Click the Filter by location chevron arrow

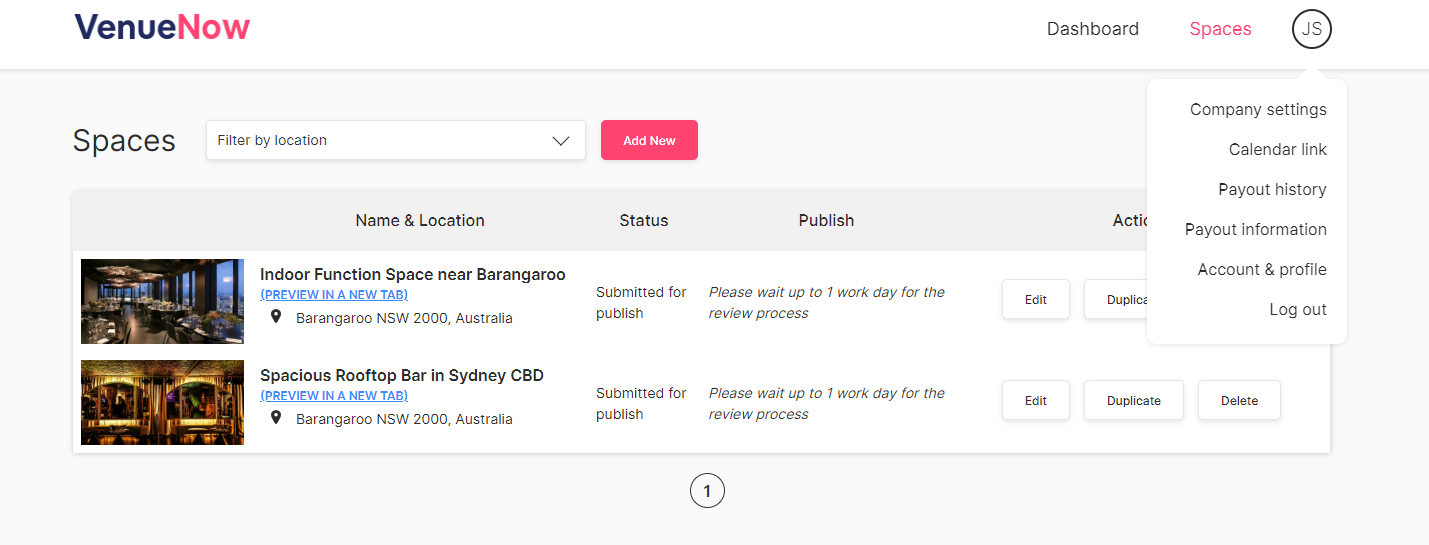(561, 141)
